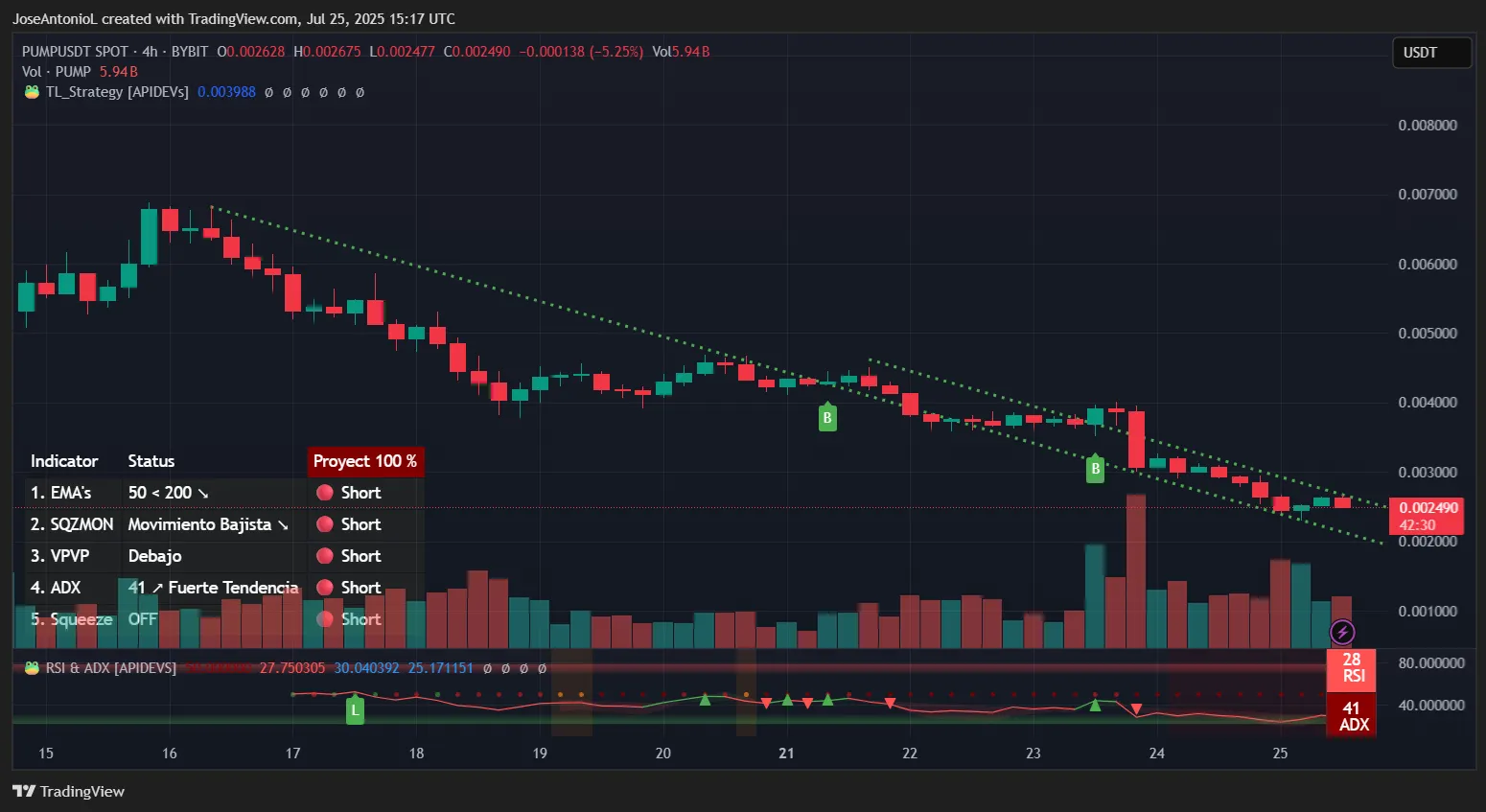Screen dimensions: 1486x812
Task: Click the blue 0.003988 strategy value
Action: pos(226,91)
